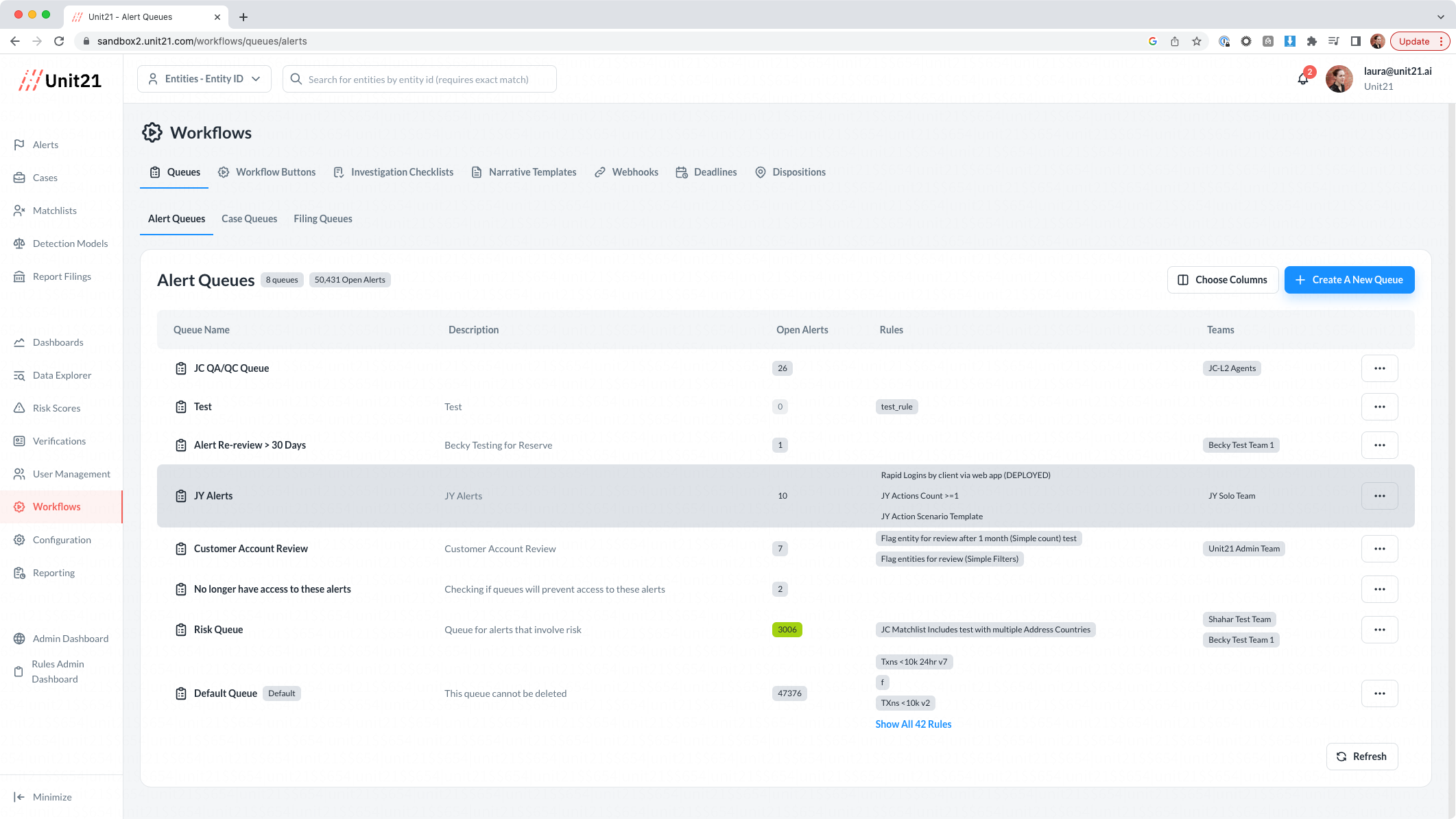Open Detection Models from the sidebar
The width and height of the screenshot is (1456, 819).
tap(69, 244)
